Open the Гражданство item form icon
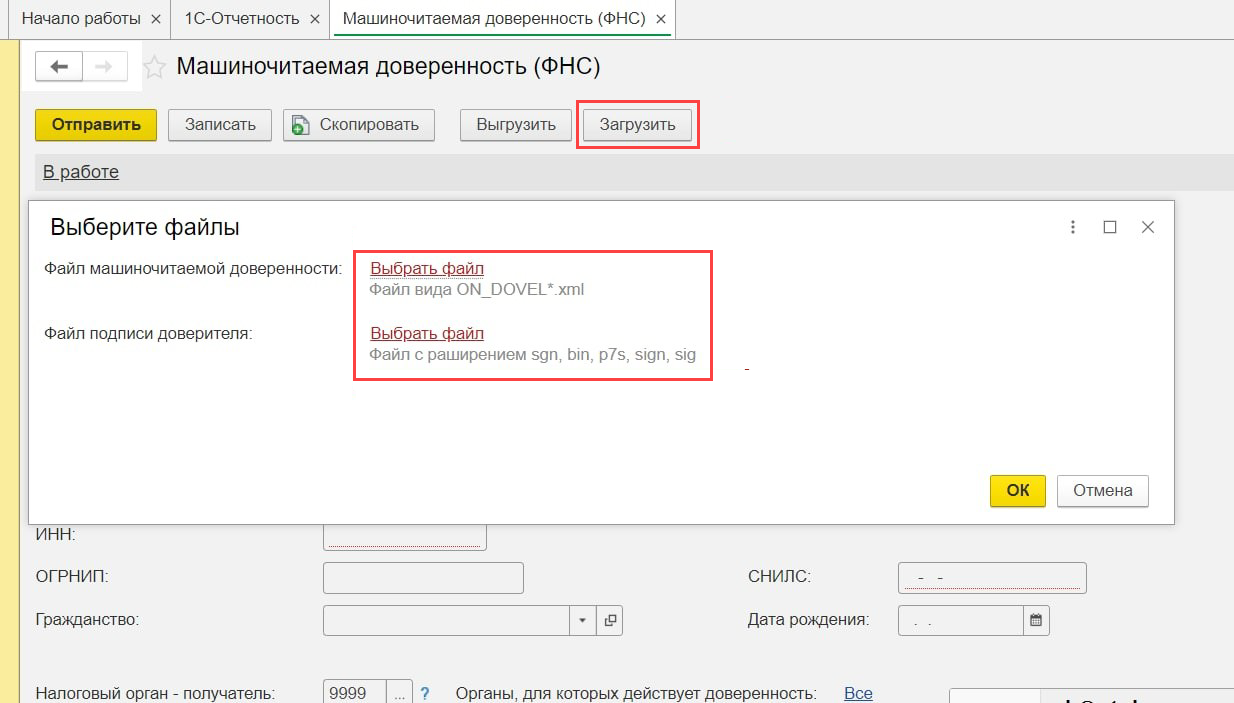This screenshot has width=1234, height=703. tap(610, 620)
